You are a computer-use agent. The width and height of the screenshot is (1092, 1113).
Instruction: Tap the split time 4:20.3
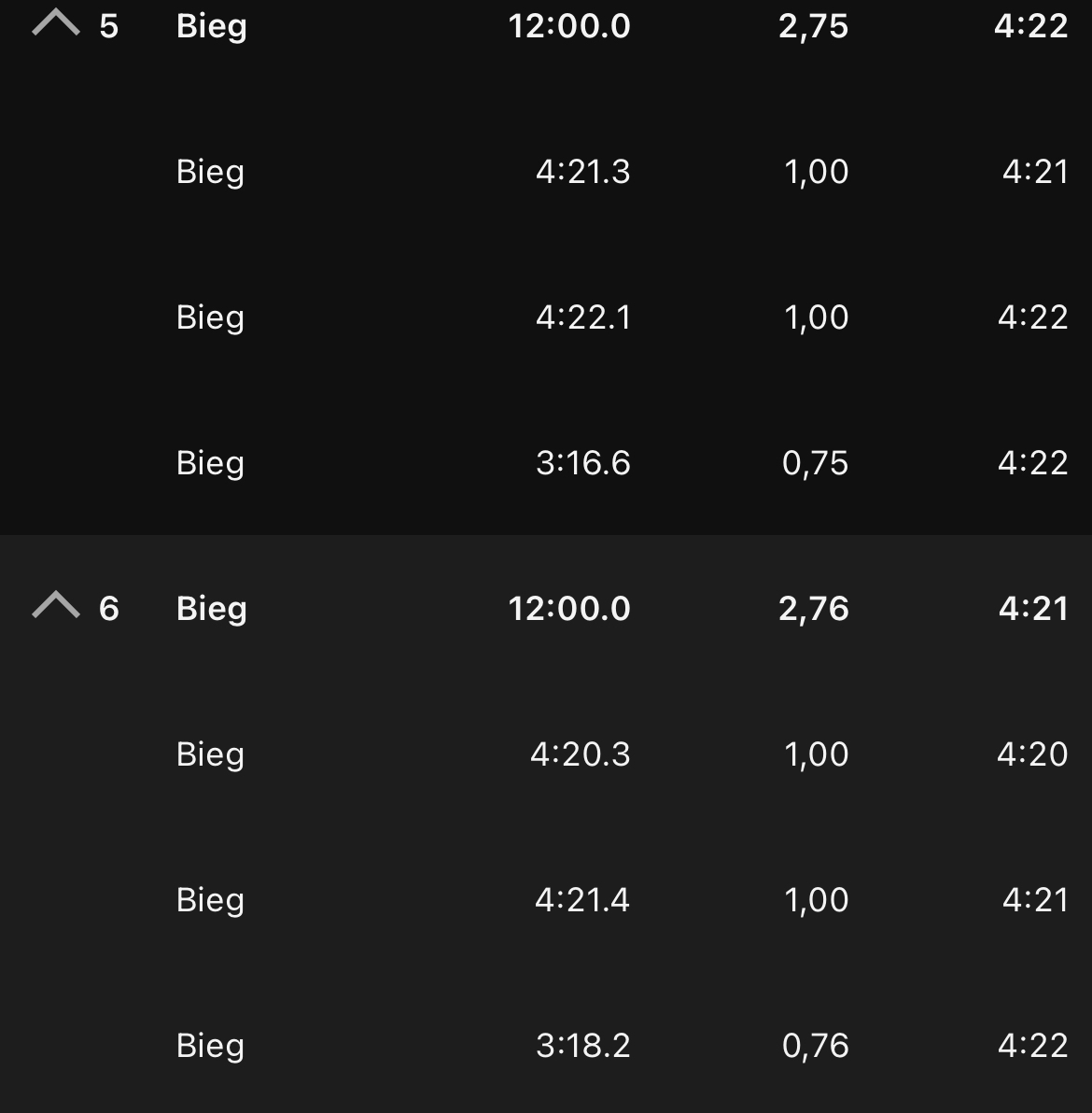click(581, 754)
